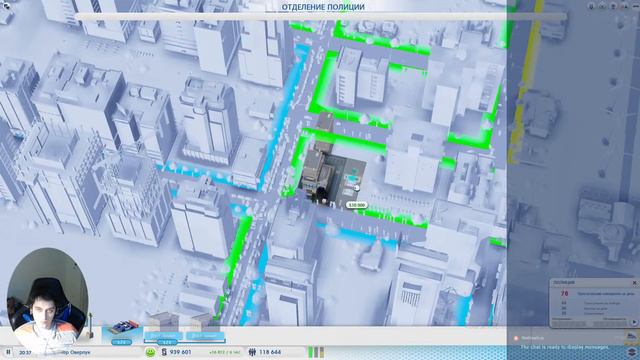Click the red 70 value in police panel
640x360 pixels.
click(564, 293)
